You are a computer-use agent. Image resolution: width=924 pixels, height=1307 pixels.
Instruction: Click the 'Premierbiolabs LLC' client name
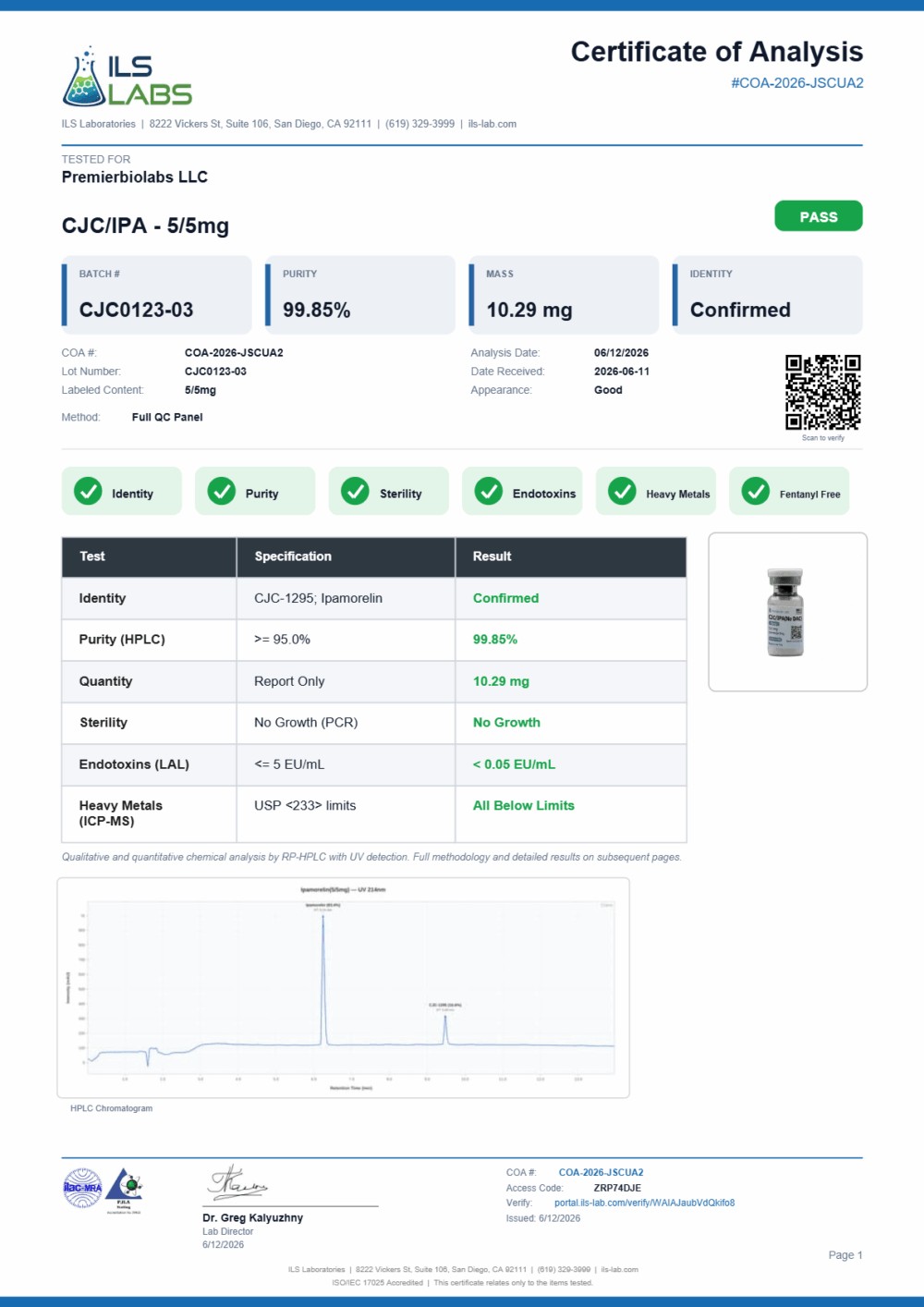pyautogui.click(x=135, y=177)
